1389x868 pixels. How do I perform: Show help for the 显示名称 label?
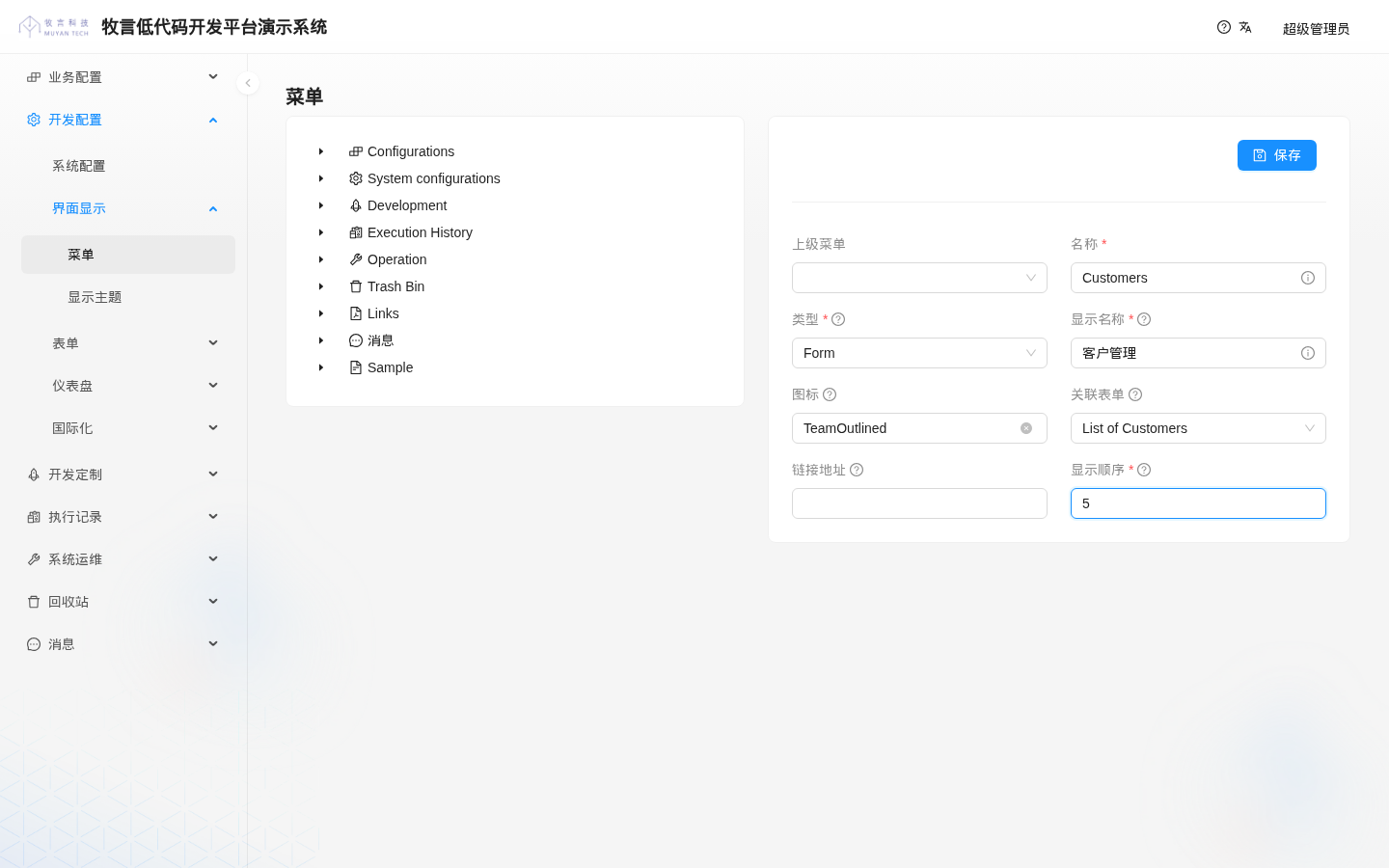pos(1144,319)
